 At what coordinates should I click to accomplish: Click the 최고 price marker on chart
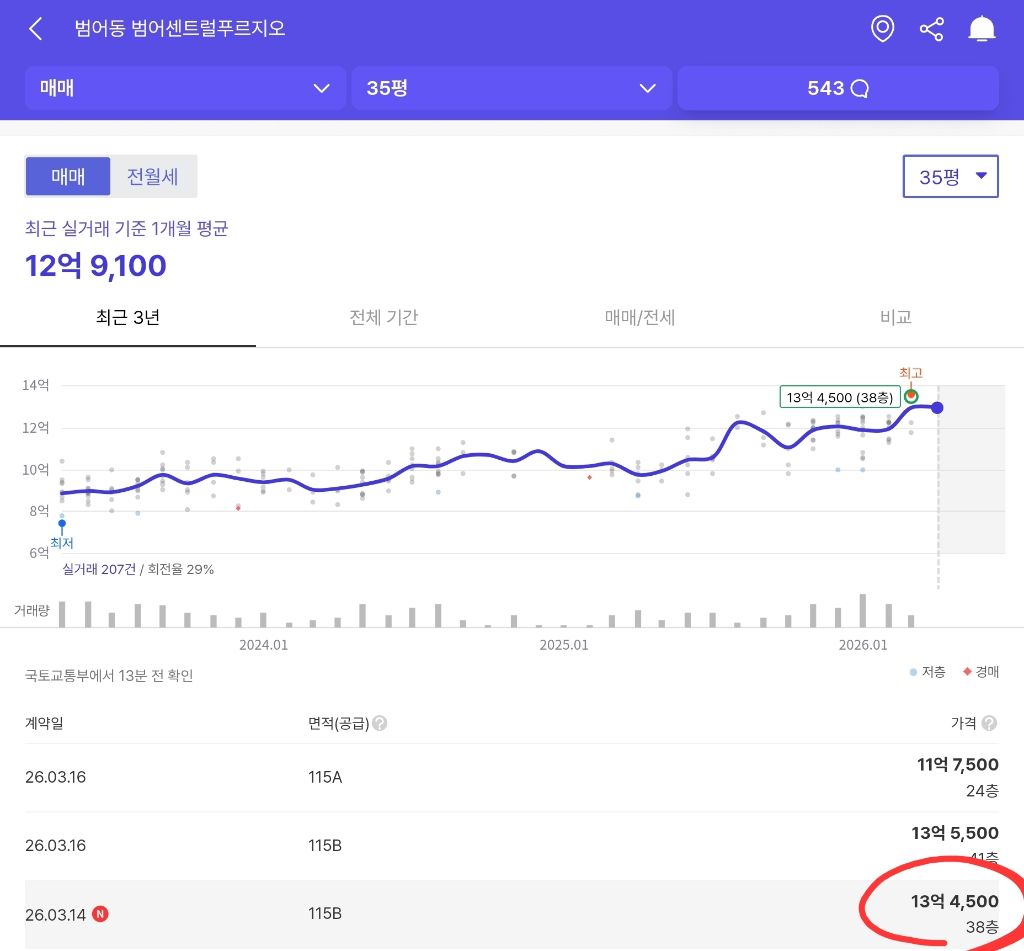click(910, 396)
